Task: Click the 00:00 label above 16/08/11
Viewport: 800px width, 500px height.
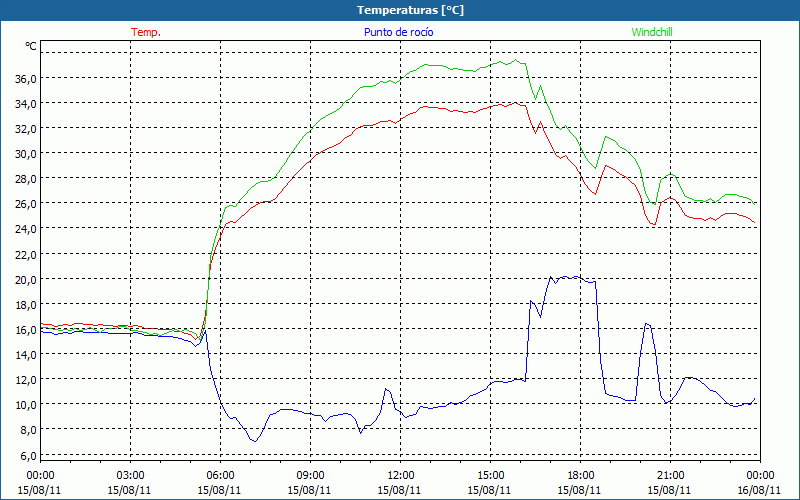Action: point(760,476)
